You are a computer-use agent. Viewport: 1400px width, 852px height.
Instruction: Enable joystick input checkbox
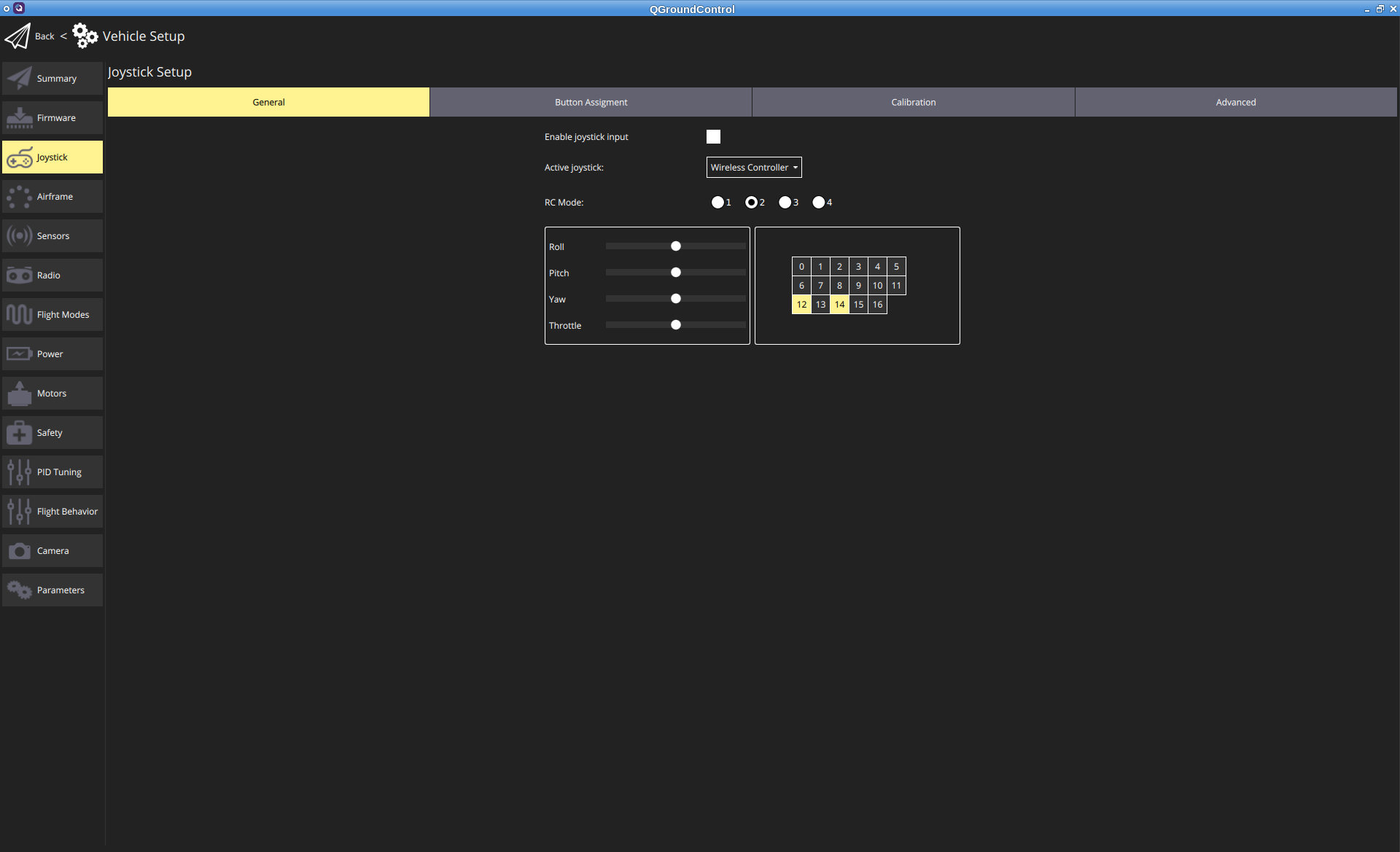(x=713, y=137)
